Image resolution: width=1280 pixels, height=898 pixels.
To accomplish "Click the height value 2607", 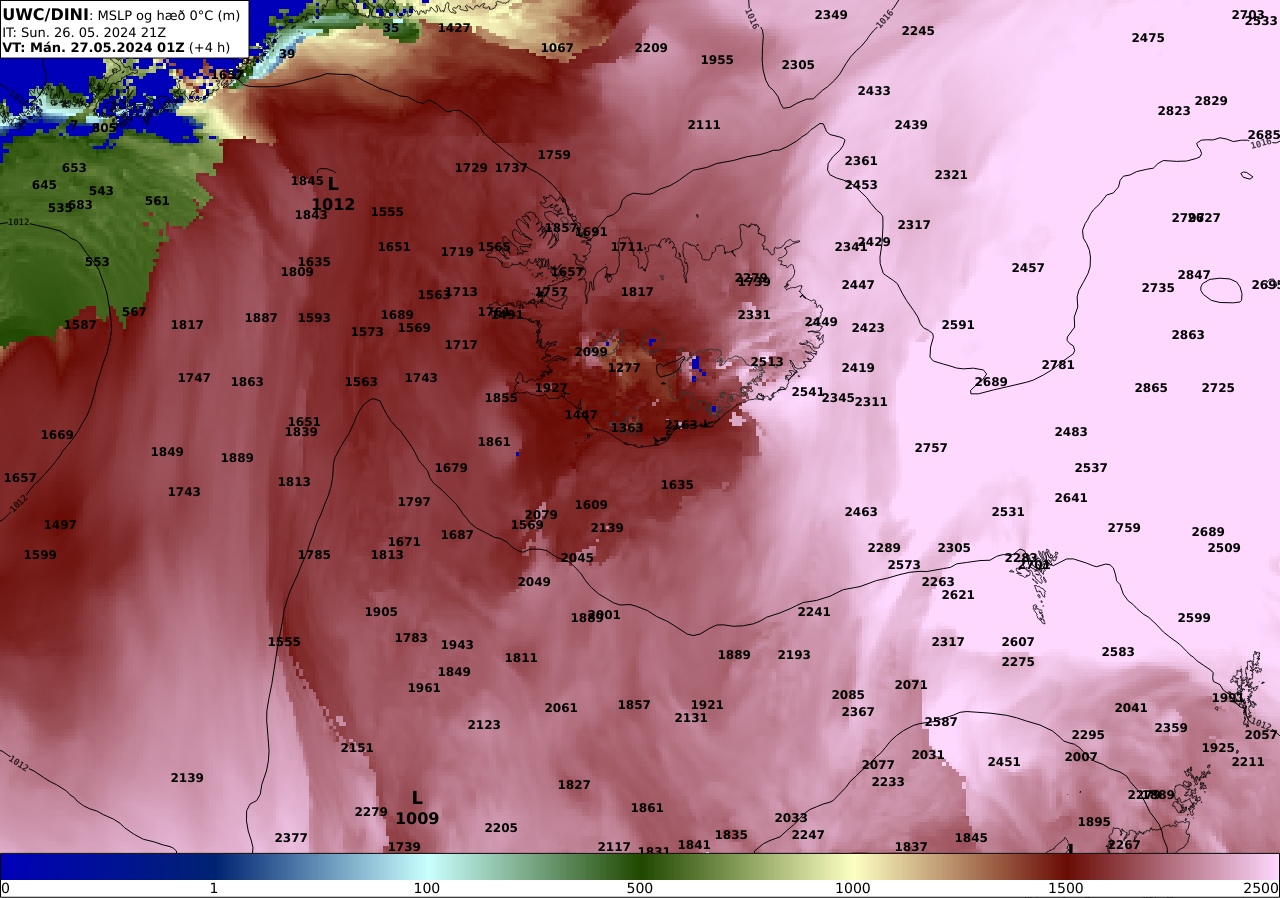I will pos(1018,642).
